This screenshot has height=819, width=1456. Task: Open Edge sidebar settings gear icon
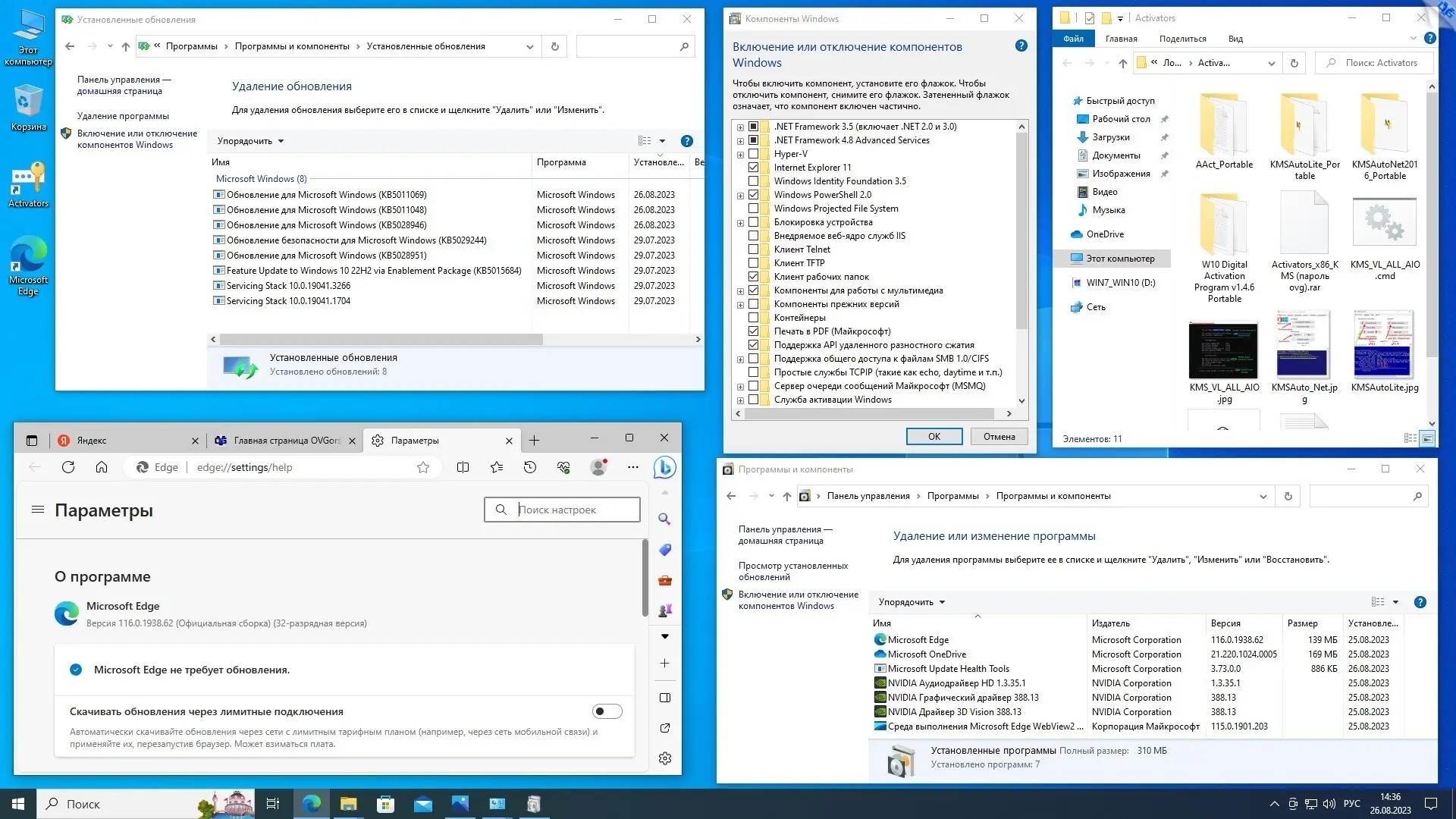(x=665, y=758)
